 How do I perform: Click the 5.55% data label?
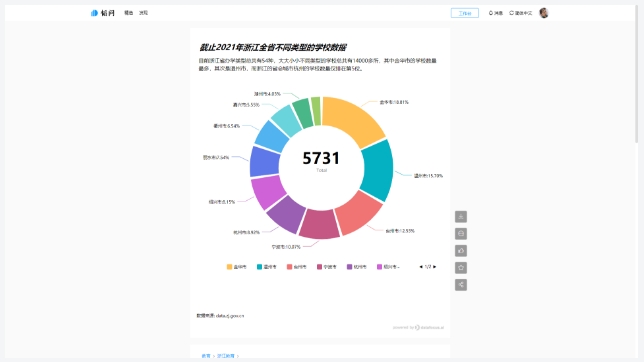246,105
